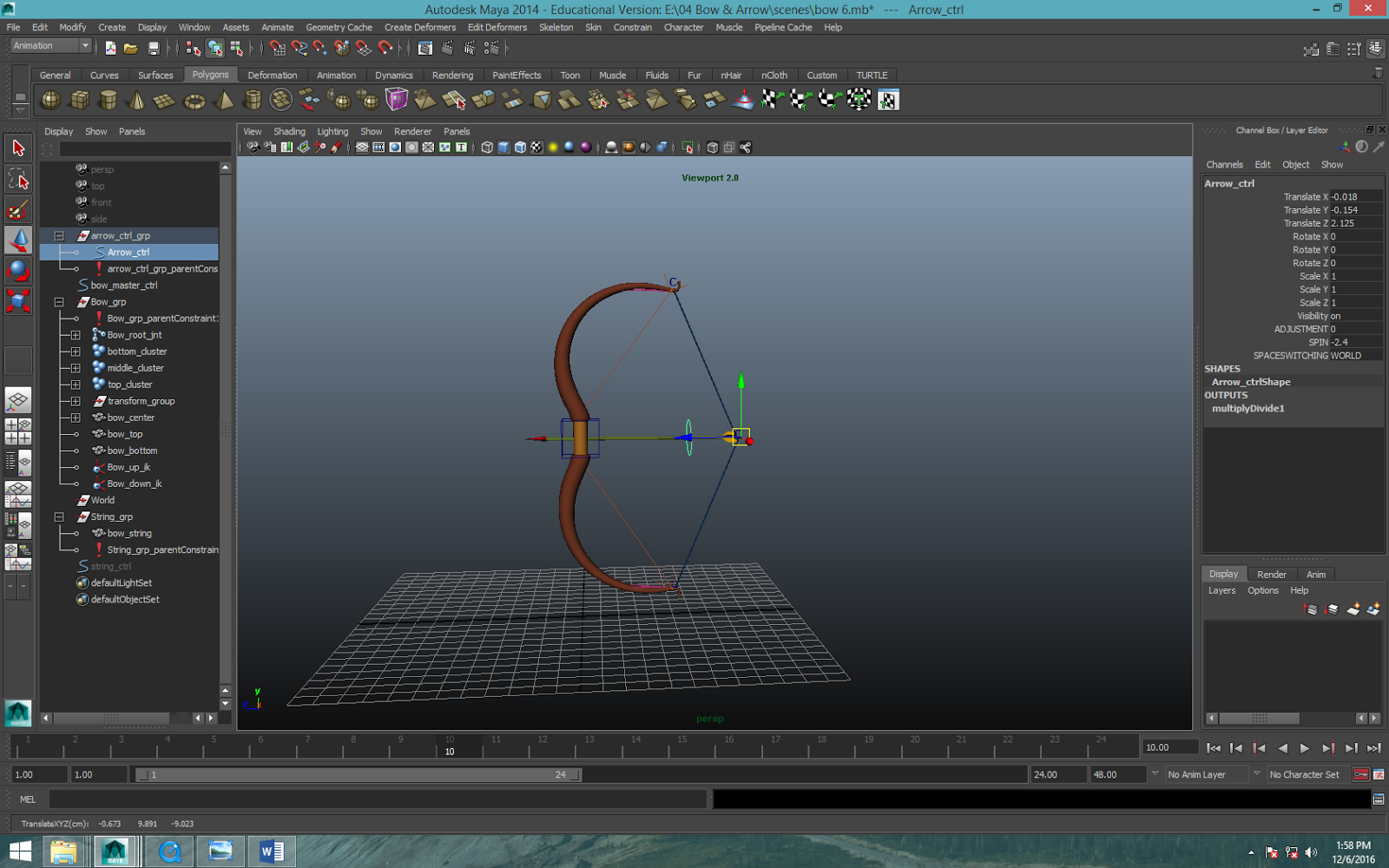
Task: Open the Constrain menu
Action: click(x=633, y=27)
